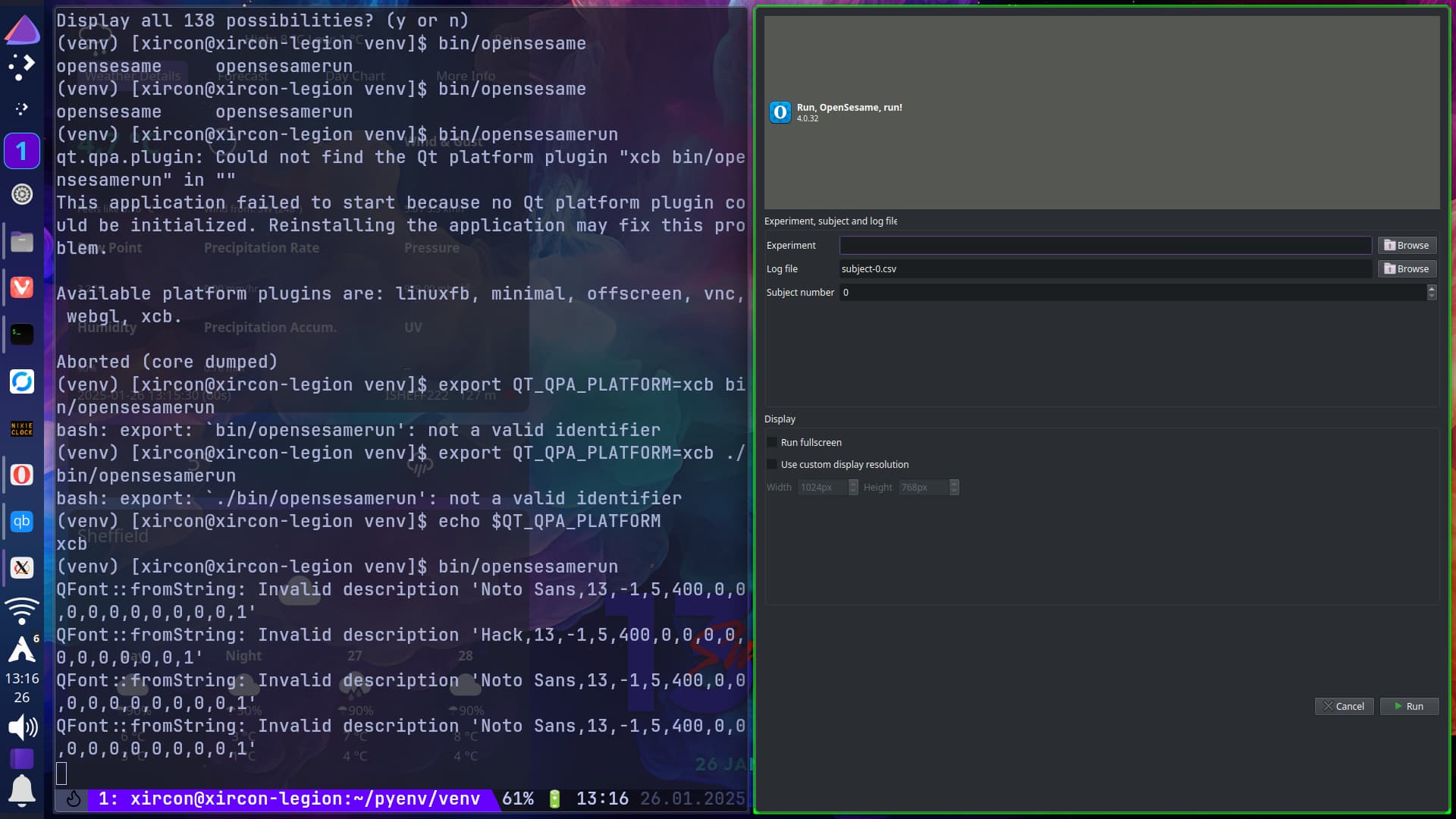Focus the Log file field with subject-0.csv
Image resolution: width=1456 pixels, height=819 pixels.
1106,268
